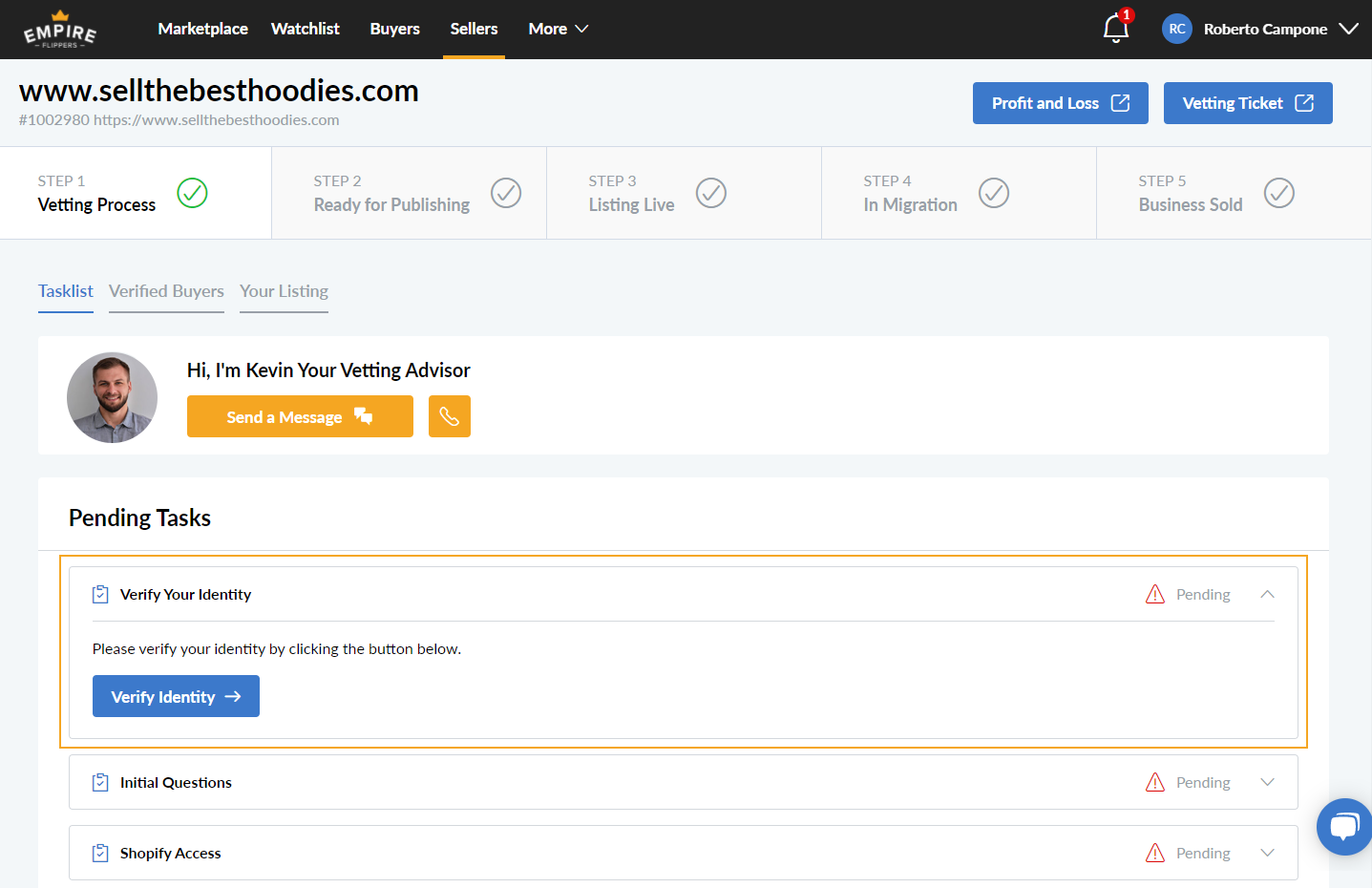Click the Shopify Access warning triangle
1372x888 pixels.
point(1155,853)
